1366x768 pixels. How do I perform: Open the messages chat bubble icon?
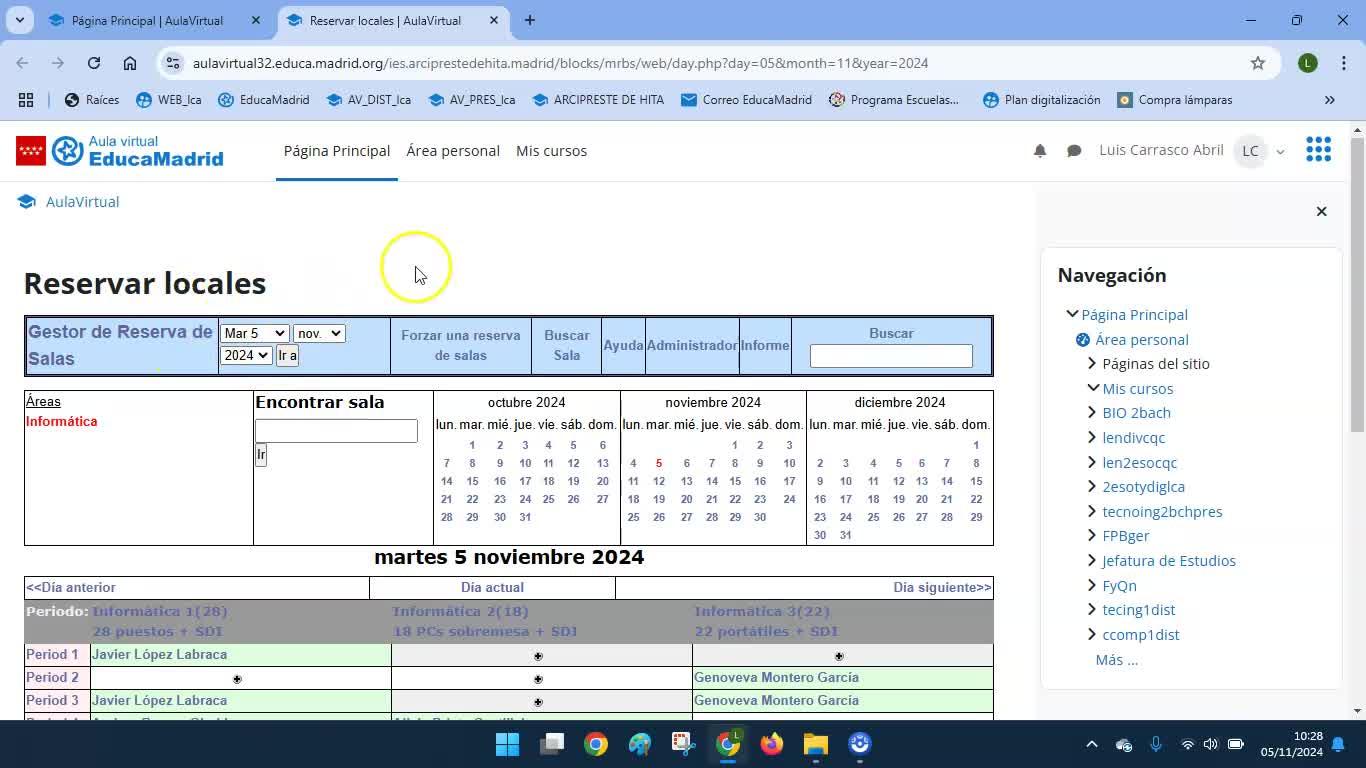pyautogui.click(x=1074, y=151)
